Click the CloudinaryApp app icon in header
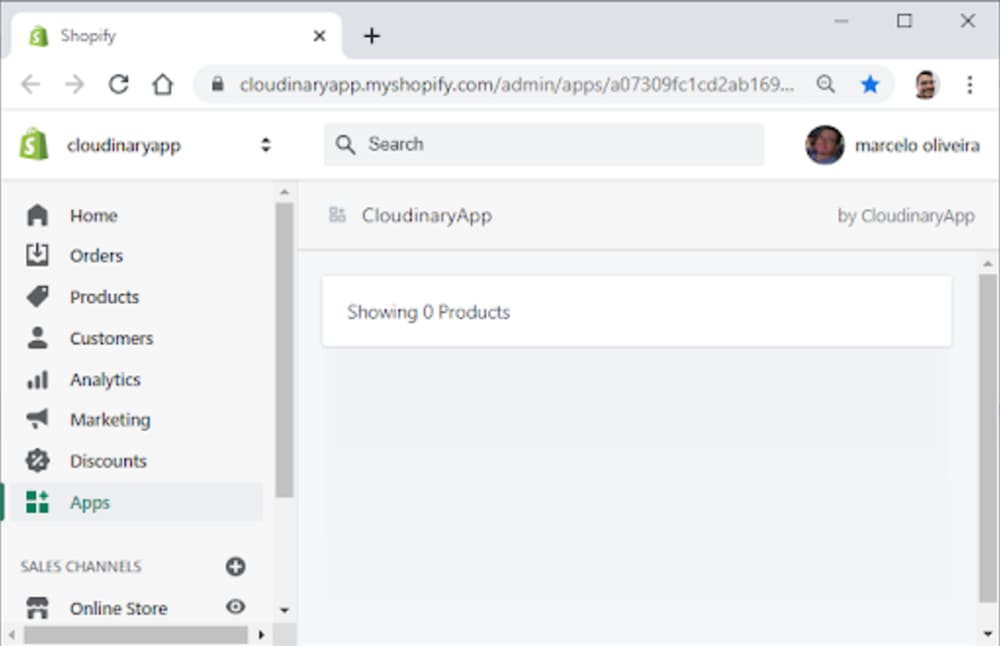 pyautogui.click(x=337, y=215)
